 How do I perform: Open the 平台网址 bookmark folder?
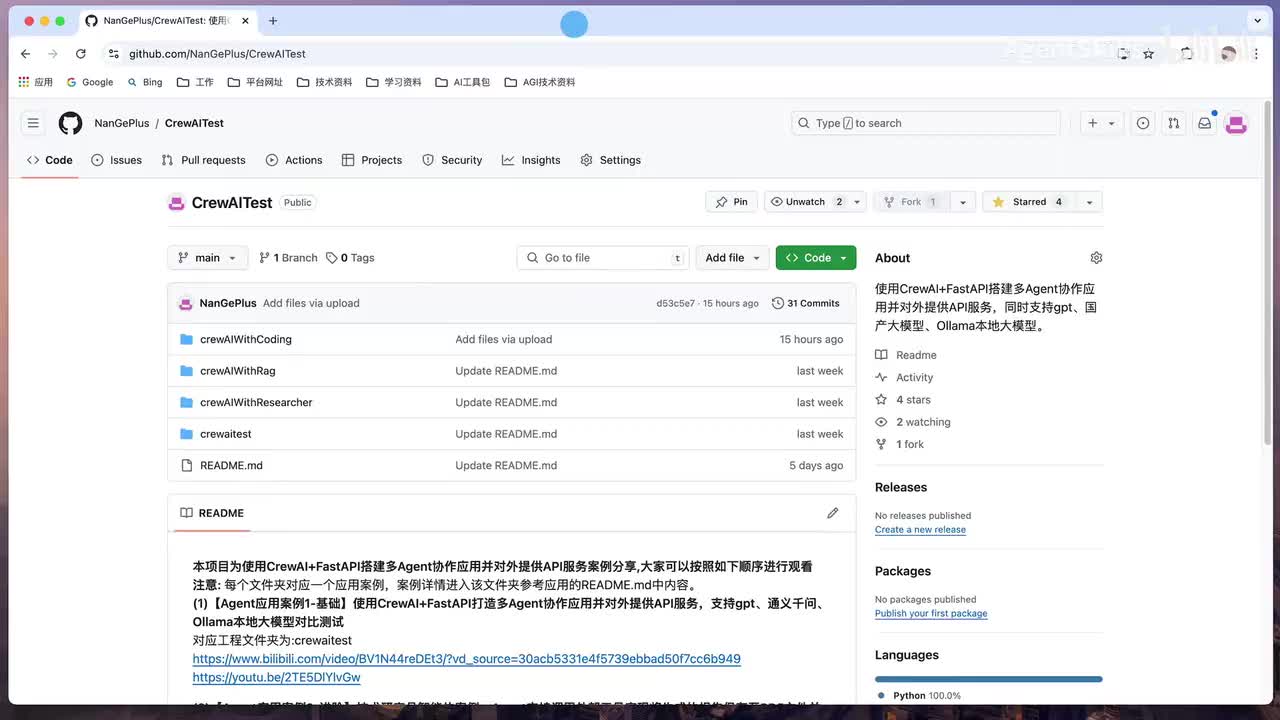[x=255, y=82]
